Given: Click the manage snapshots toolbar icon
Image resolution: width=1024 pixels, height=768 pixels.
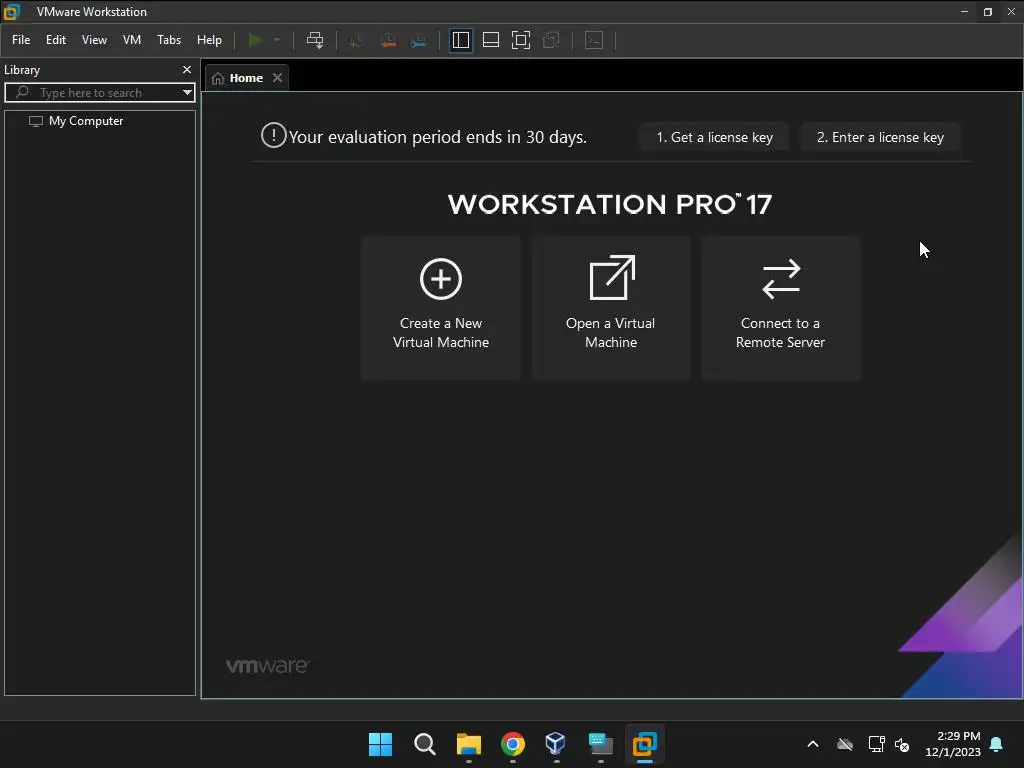Looking at the screenshot, I should tap(419, 40).
